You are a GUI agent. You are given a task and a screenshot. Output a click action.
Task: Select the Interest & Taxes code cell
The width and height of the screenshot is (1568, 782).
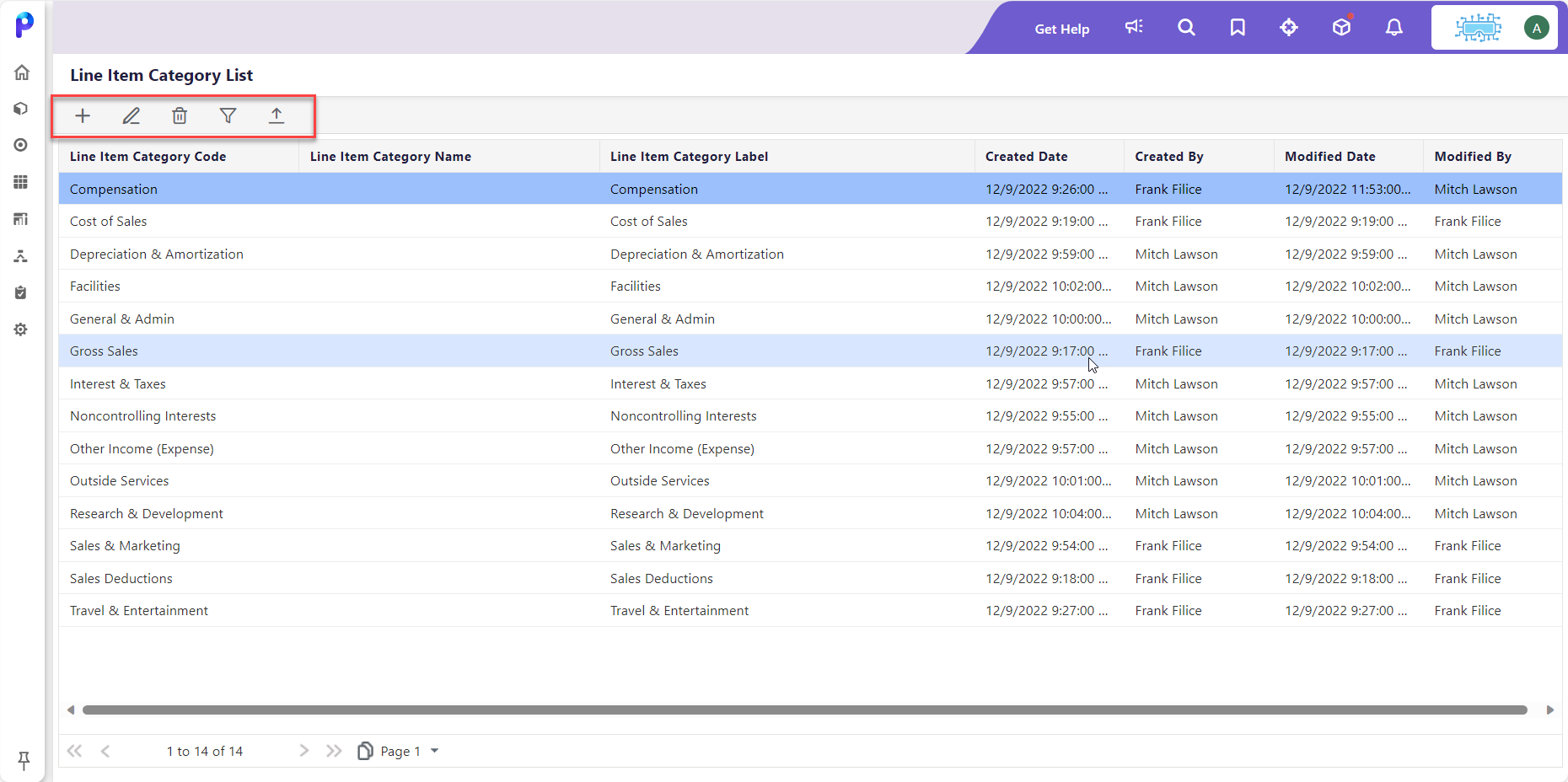pos(179,384)
